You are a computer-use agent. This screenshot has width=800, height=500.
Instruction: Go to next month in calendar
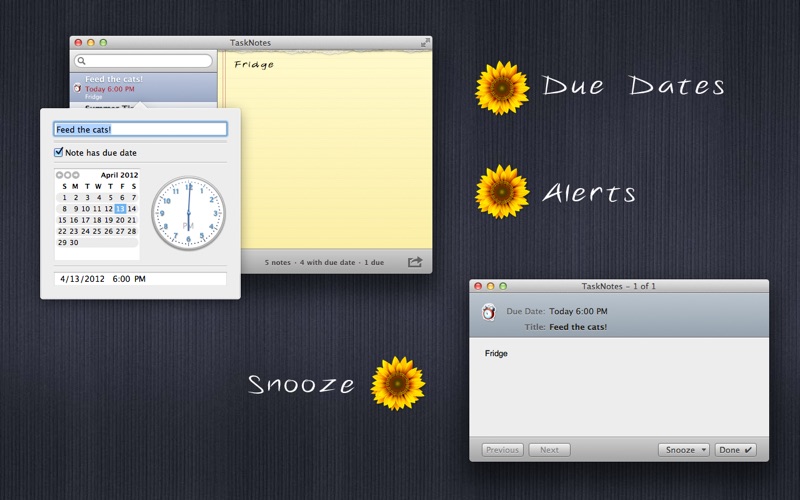76,175
